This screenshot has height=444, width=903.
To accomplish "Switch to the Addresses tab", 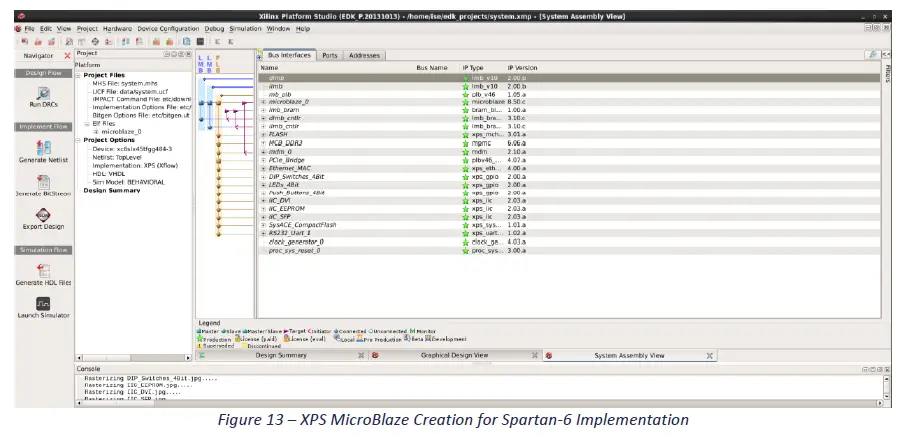I will pos(365,56).
